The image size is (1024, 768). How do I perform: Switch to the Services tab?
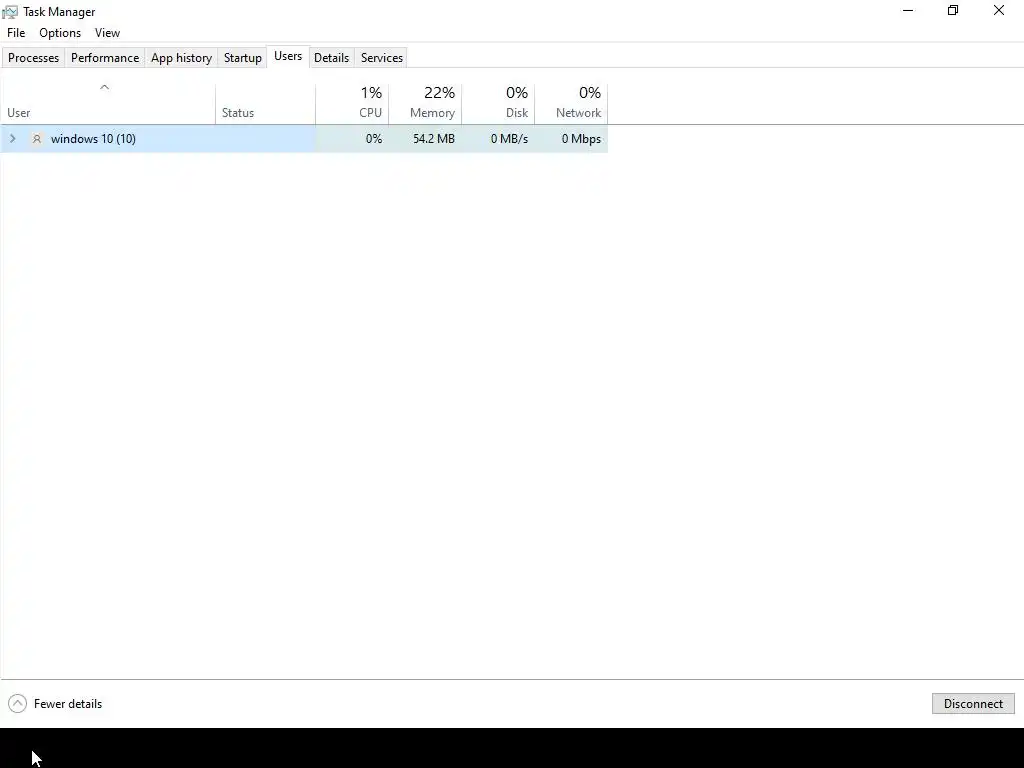(382, 57)
